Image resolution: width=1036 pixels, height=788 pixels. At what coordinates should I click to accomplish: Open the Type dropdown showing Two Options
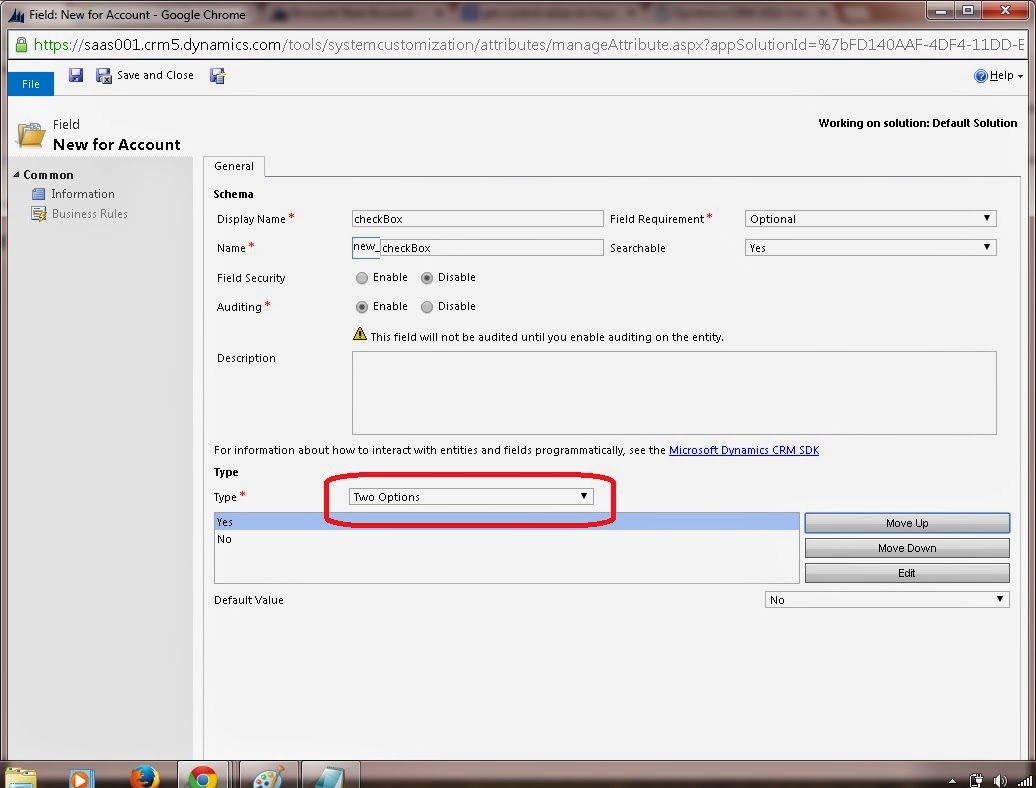(x=470, y=497)
